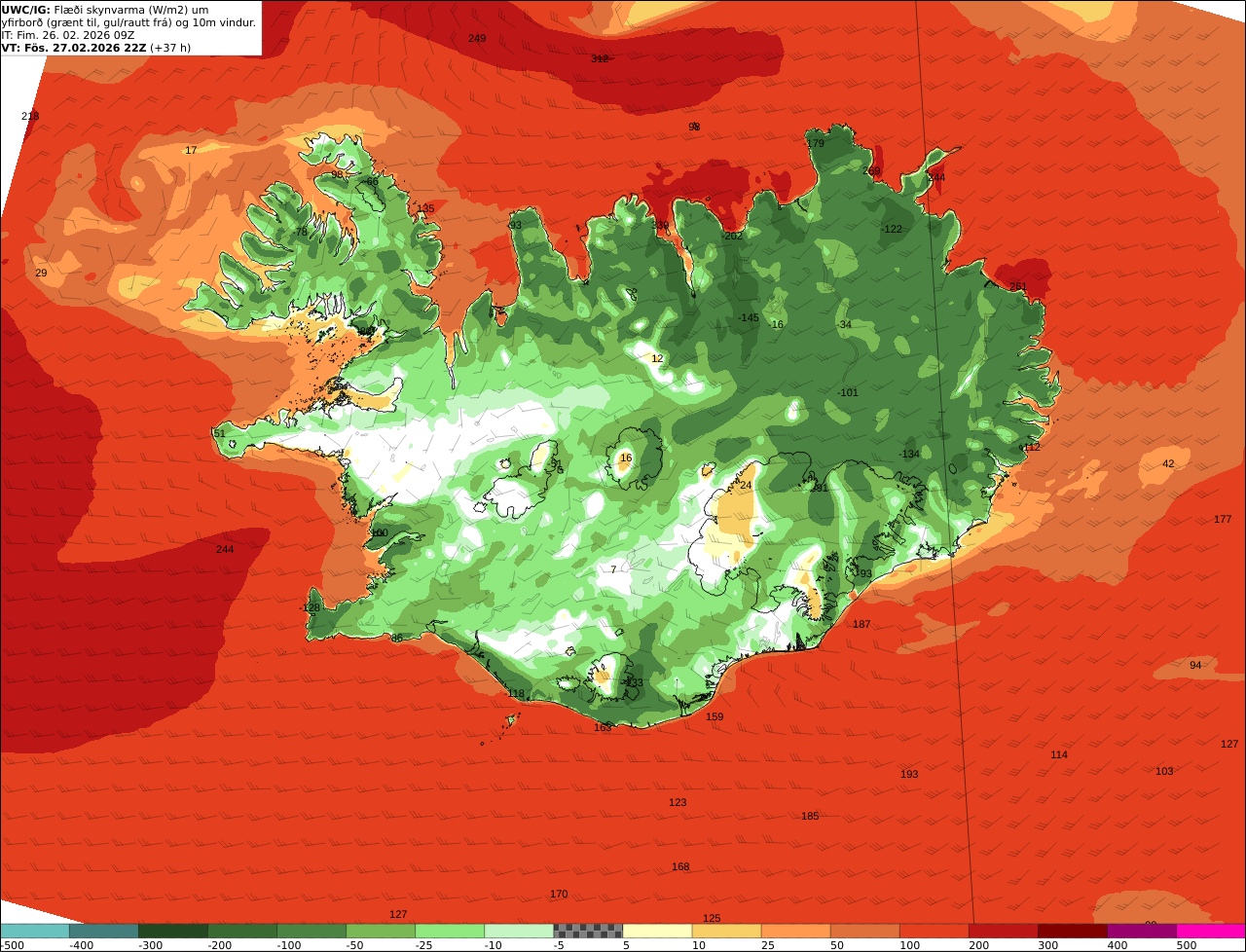Click the map value 179 on the north coast
The width and height of the screenshot is (1246, 952).
pyautogui.click(x=816, y=143)
